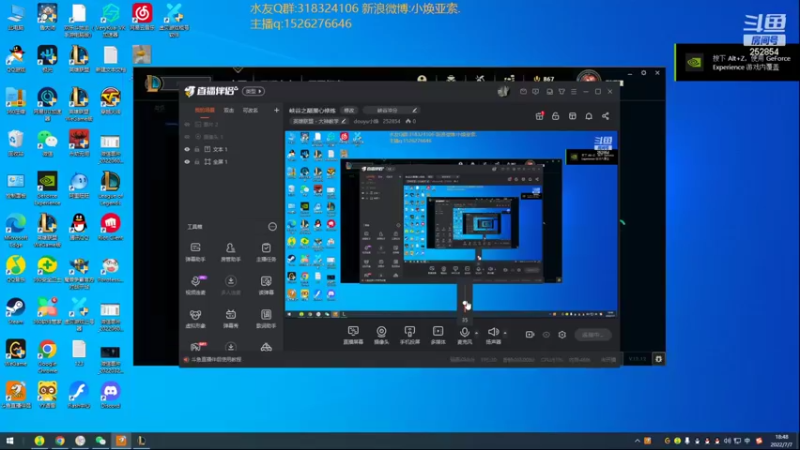The image size is (800, 450).
Task: Collapse the 工具箱 toolbox section
Action: pos(272,227)
